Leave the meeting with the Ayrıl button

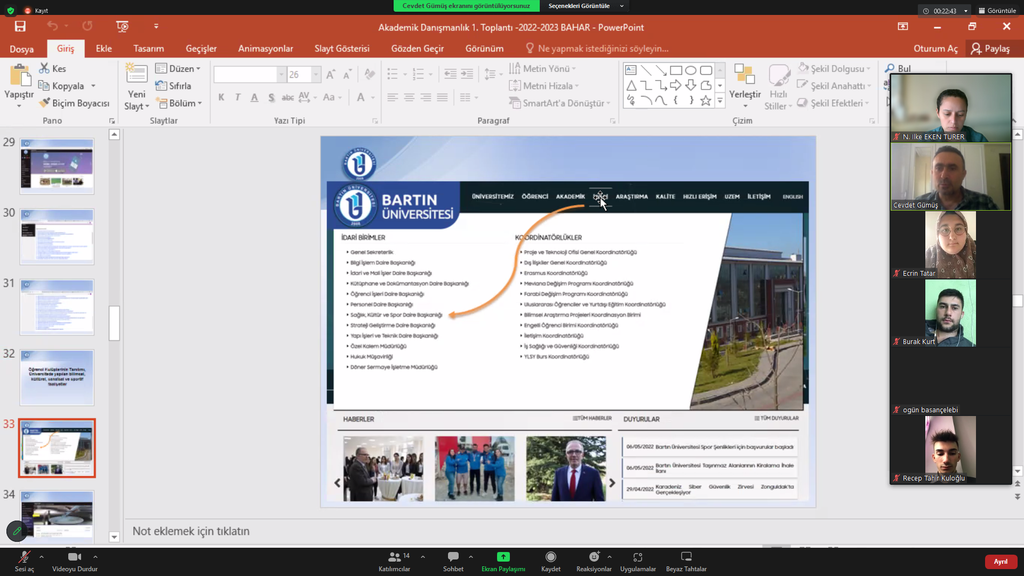pos(1000,562)
